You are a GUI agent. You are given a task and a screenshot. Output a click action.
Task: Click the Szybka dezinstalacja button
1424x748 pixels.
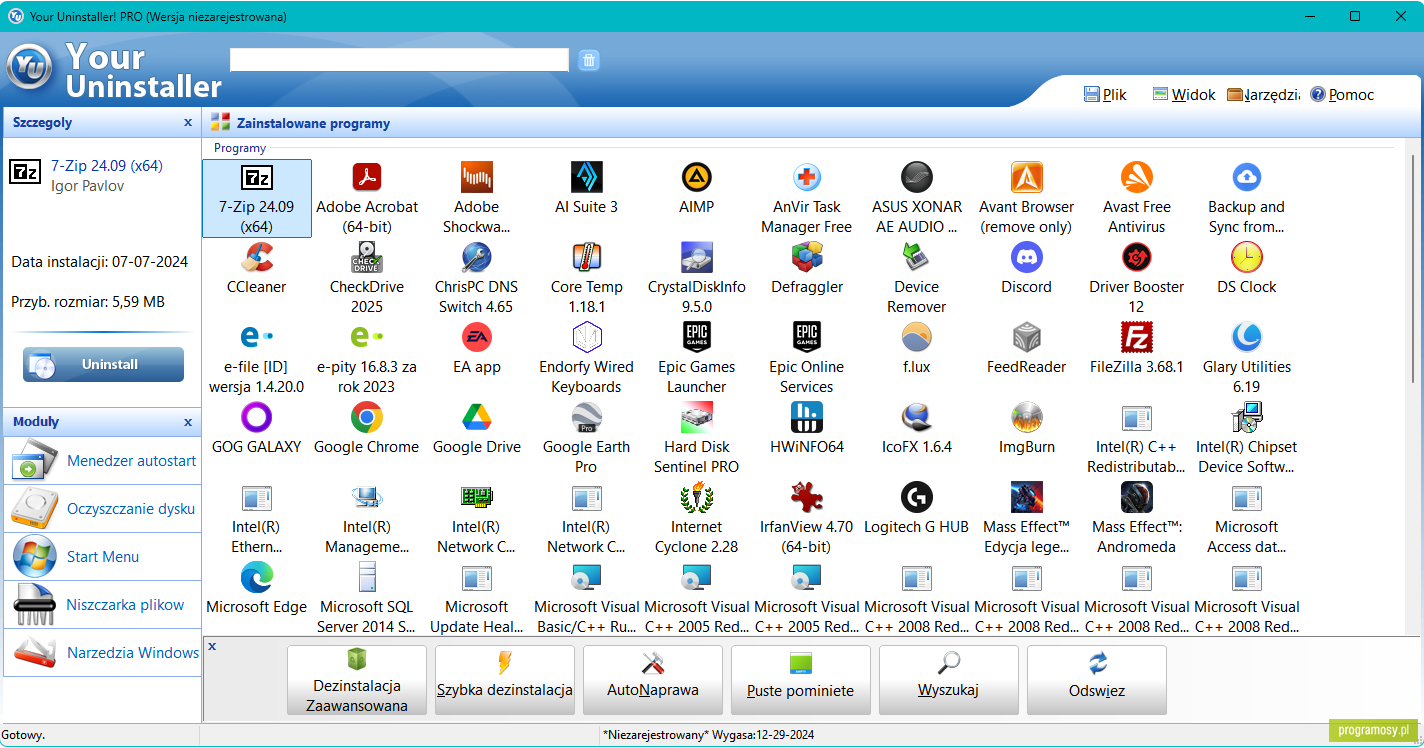(505, 680)
